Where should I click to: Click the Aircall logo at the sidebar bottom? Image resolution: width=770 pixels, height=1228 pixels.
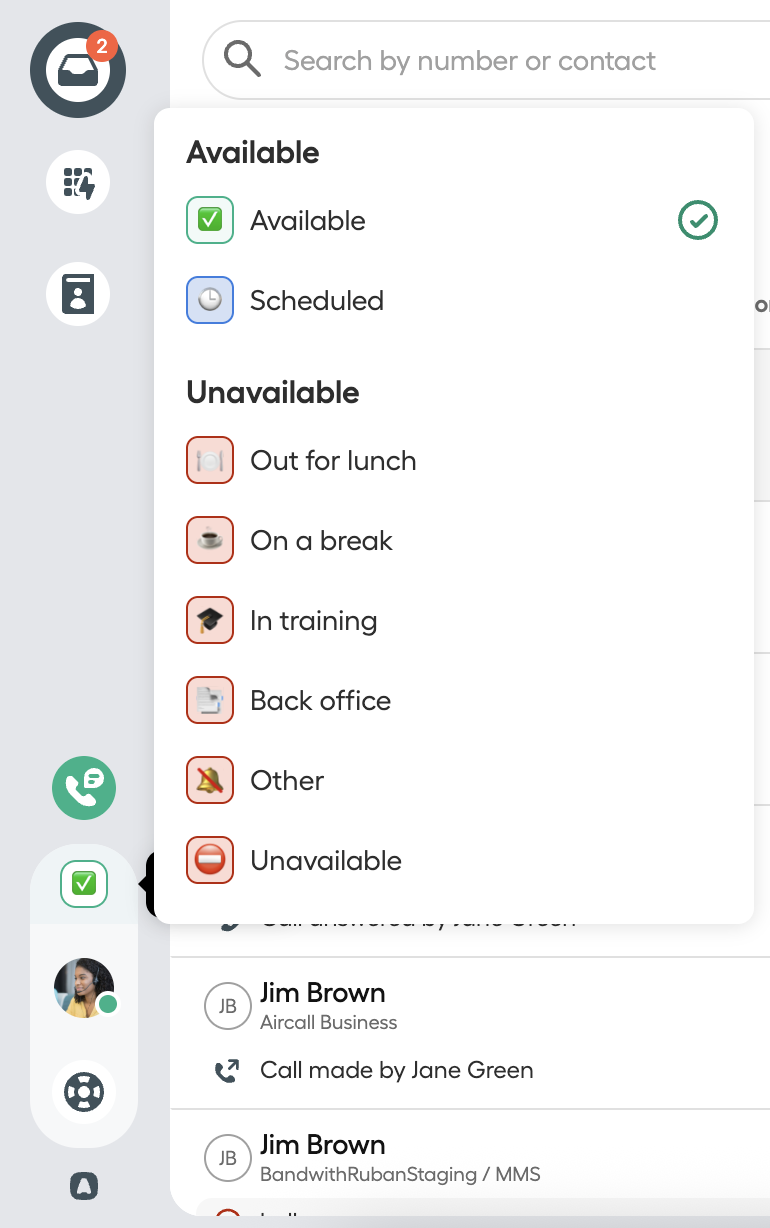pos(84,1186)
